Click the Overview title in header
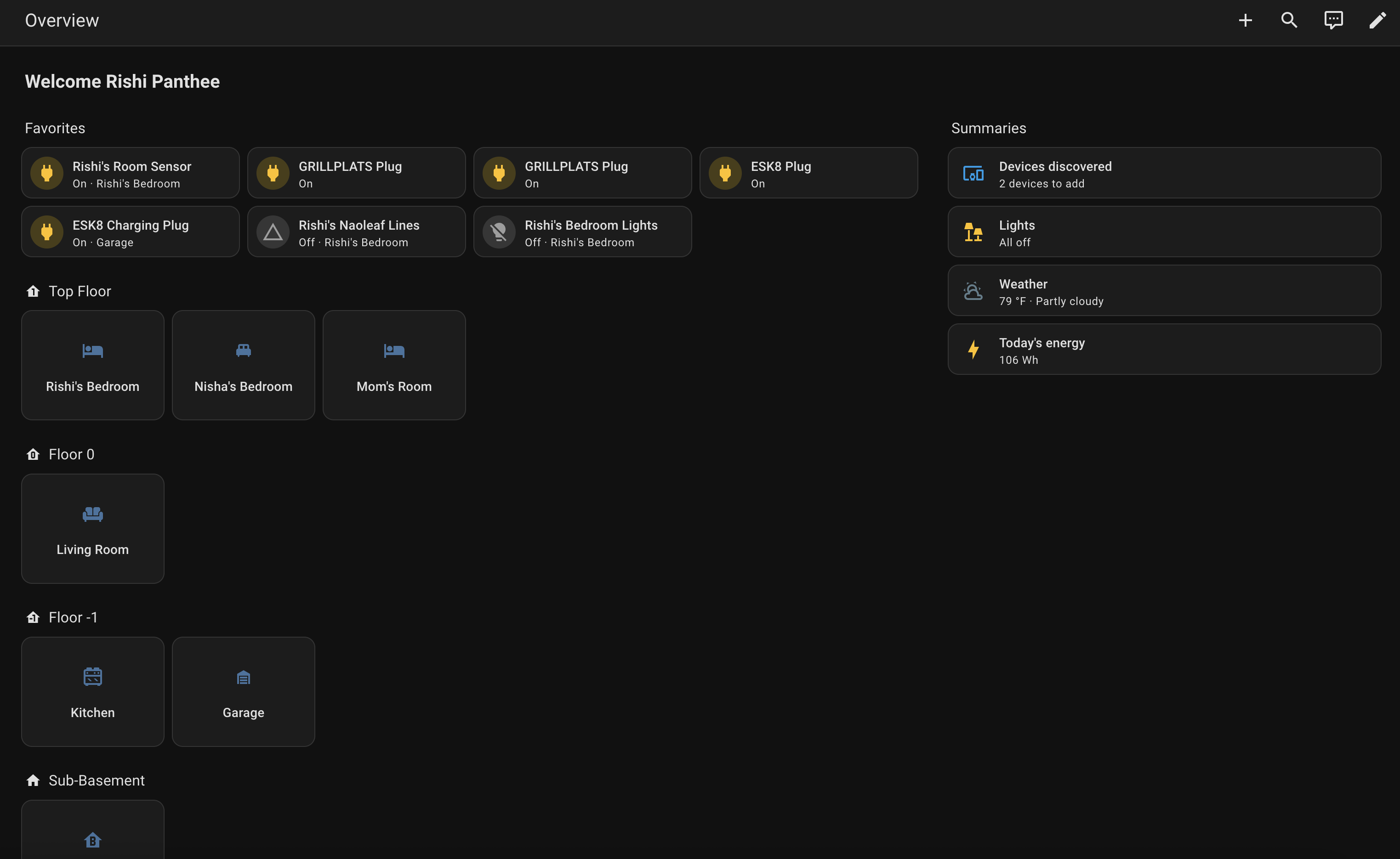 pyautogui.click(x=62, y=21)
